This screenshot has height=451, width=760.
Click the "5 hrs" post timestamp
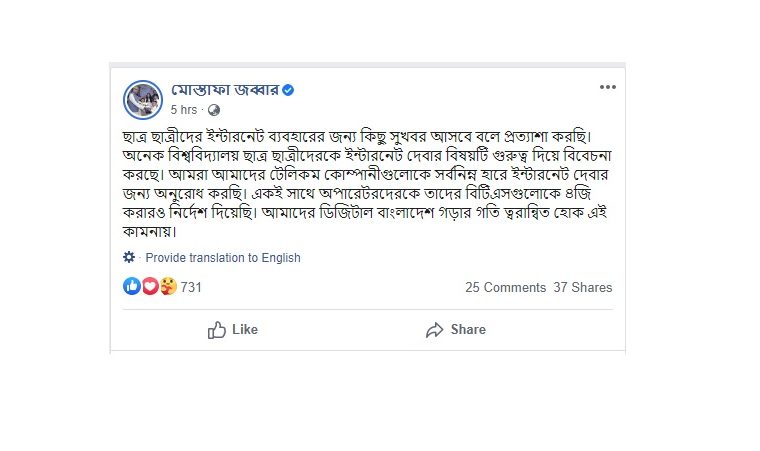coord(184,110)
